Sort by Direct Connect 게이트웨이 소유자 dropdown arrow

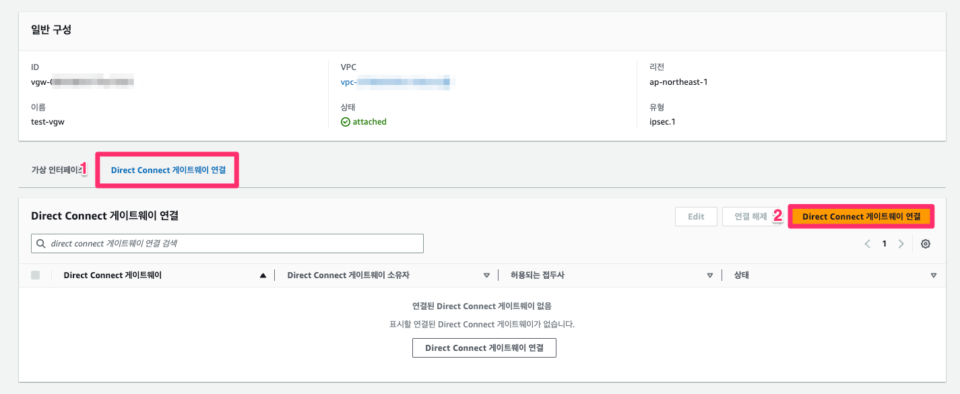pos(487,276)
